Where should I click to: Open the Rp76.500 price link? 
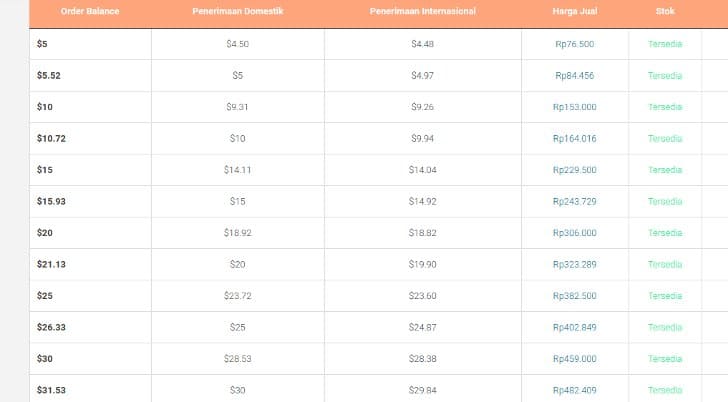coord(574,44)
